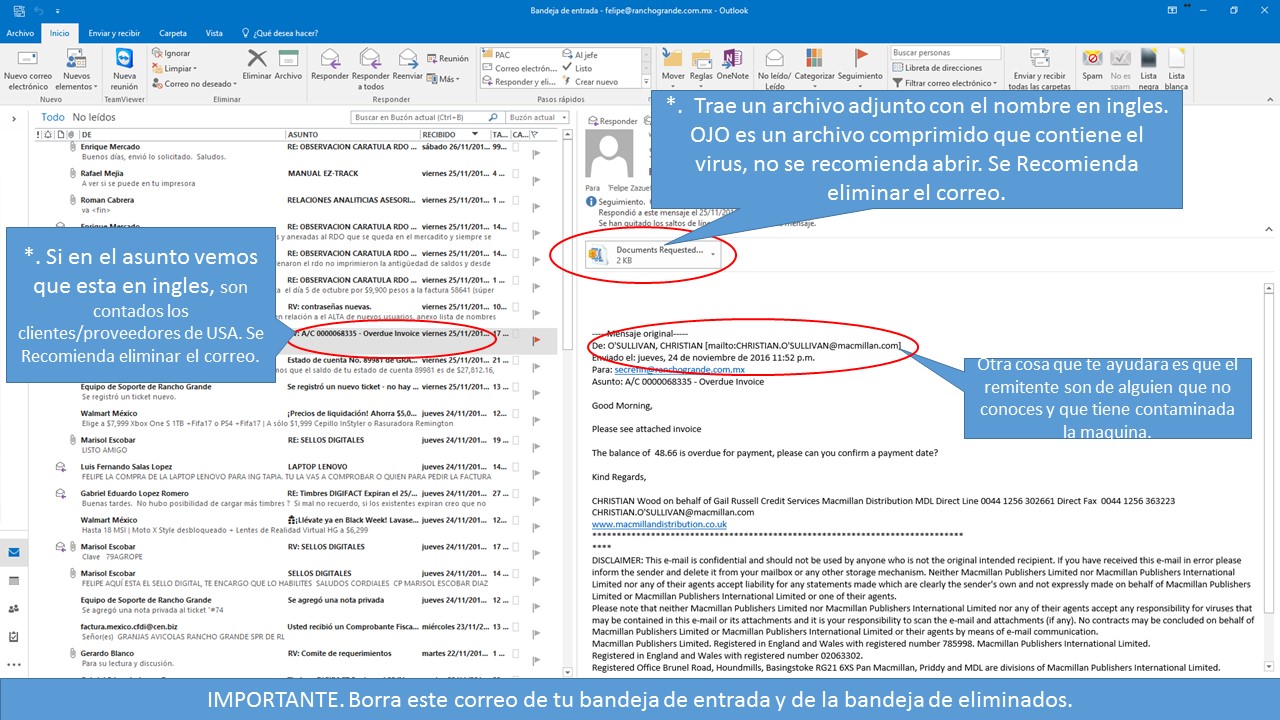
Task: Mark message as Spam
Action: (x=1092, y=65)
